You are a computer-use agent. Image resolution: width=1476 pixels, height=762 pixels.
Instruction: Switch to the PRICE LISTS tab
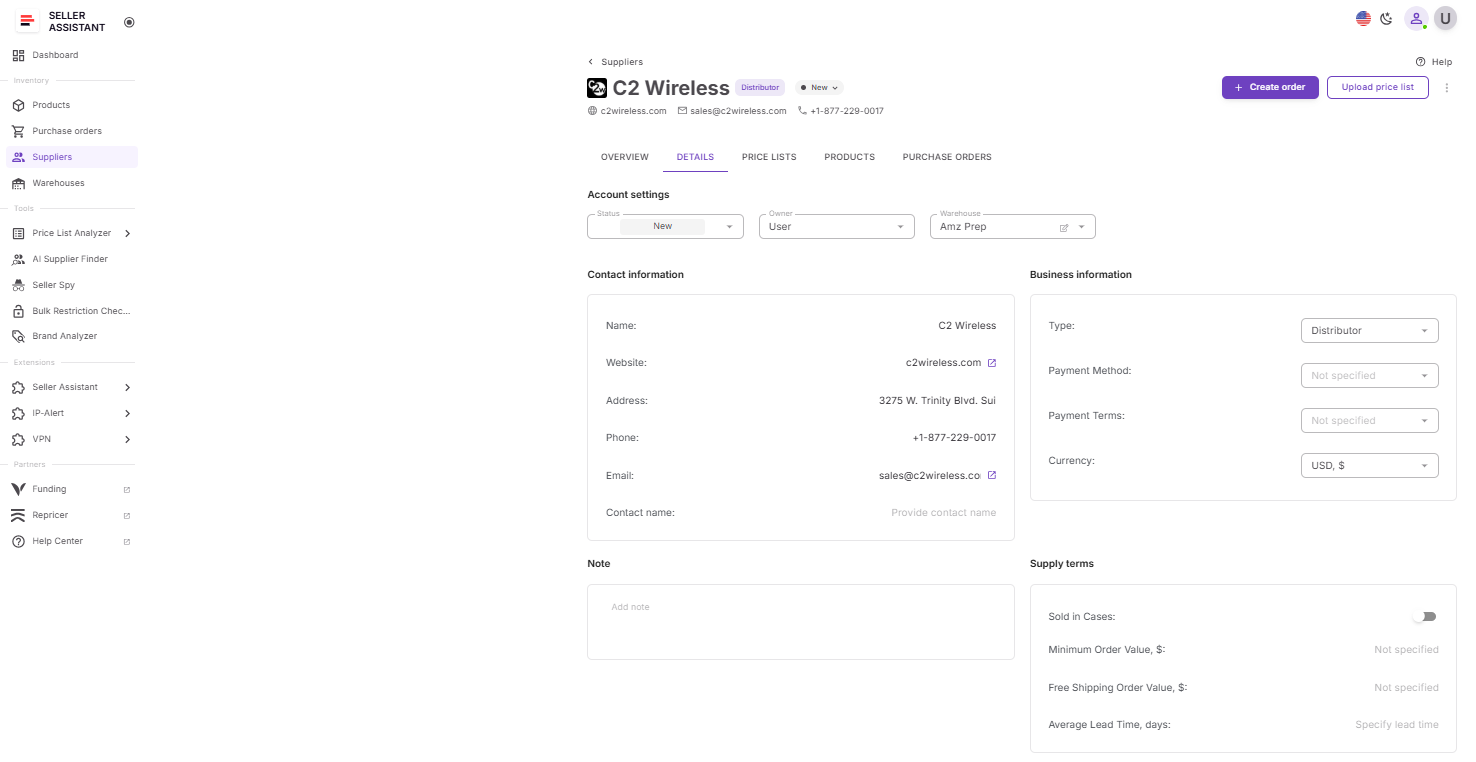click(768, 157)
